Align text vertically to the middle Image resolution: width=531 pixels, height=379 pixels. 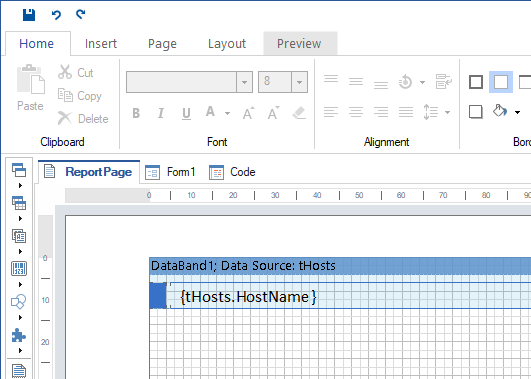point(356,82)
